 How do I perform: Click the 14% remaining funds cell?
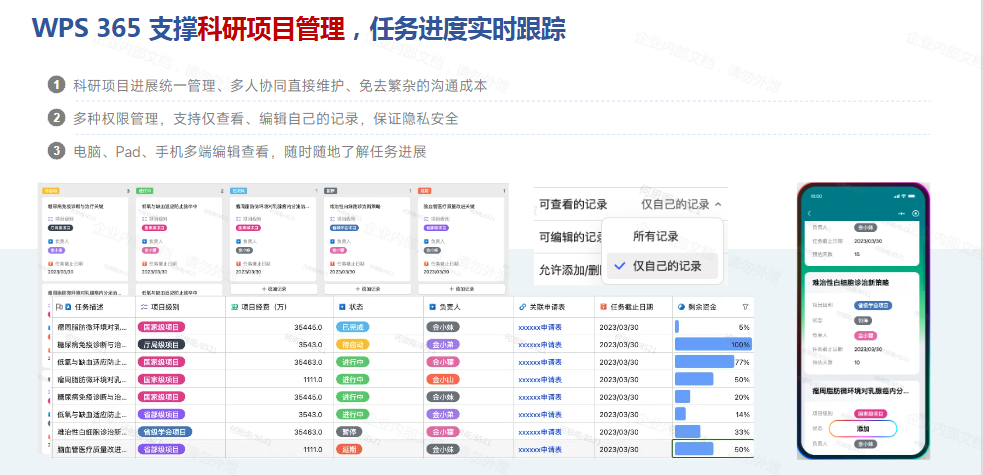pos(713,414)
